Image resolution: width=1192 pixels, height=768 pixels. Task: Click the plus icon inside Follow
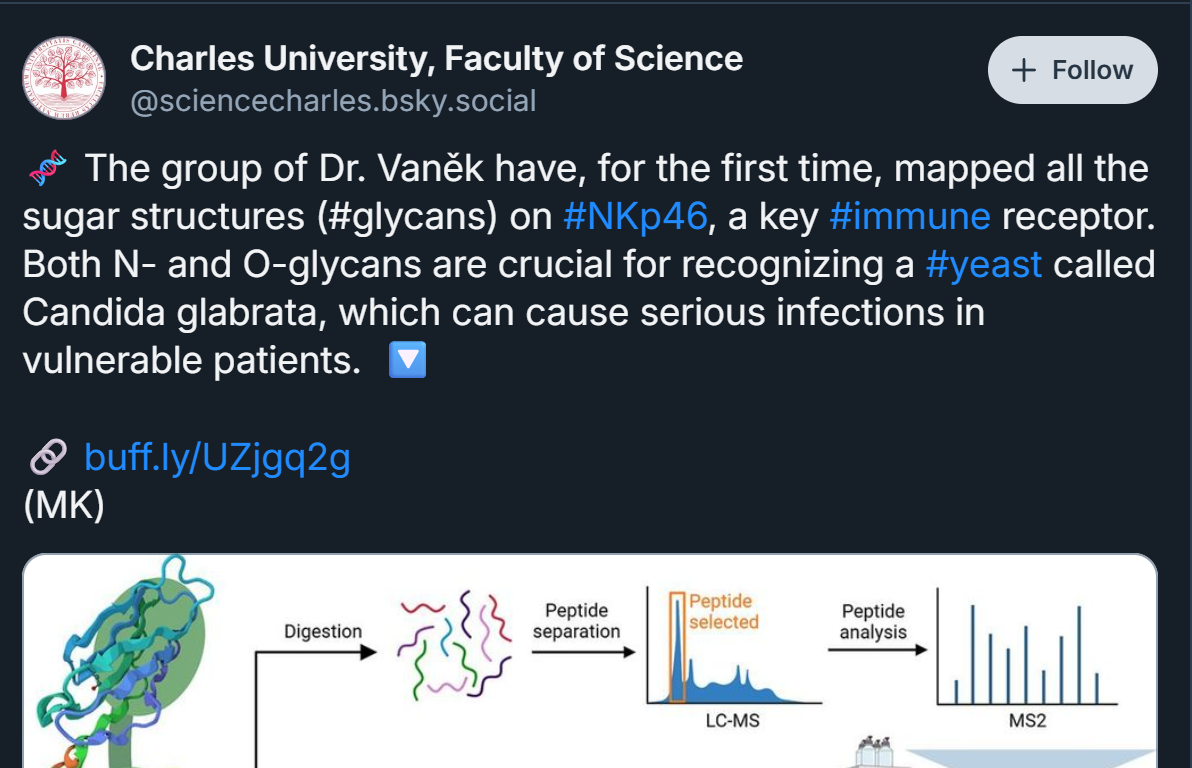[x=1024, y=70]
